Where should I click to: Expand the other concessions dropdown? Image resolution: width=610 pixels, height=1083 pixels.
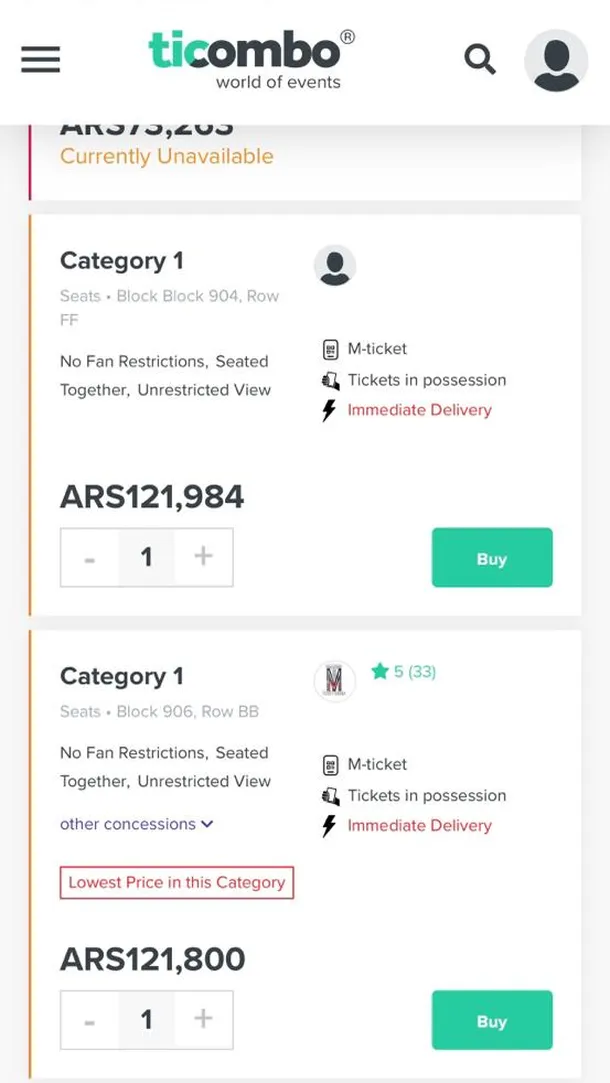coord(137,824)
